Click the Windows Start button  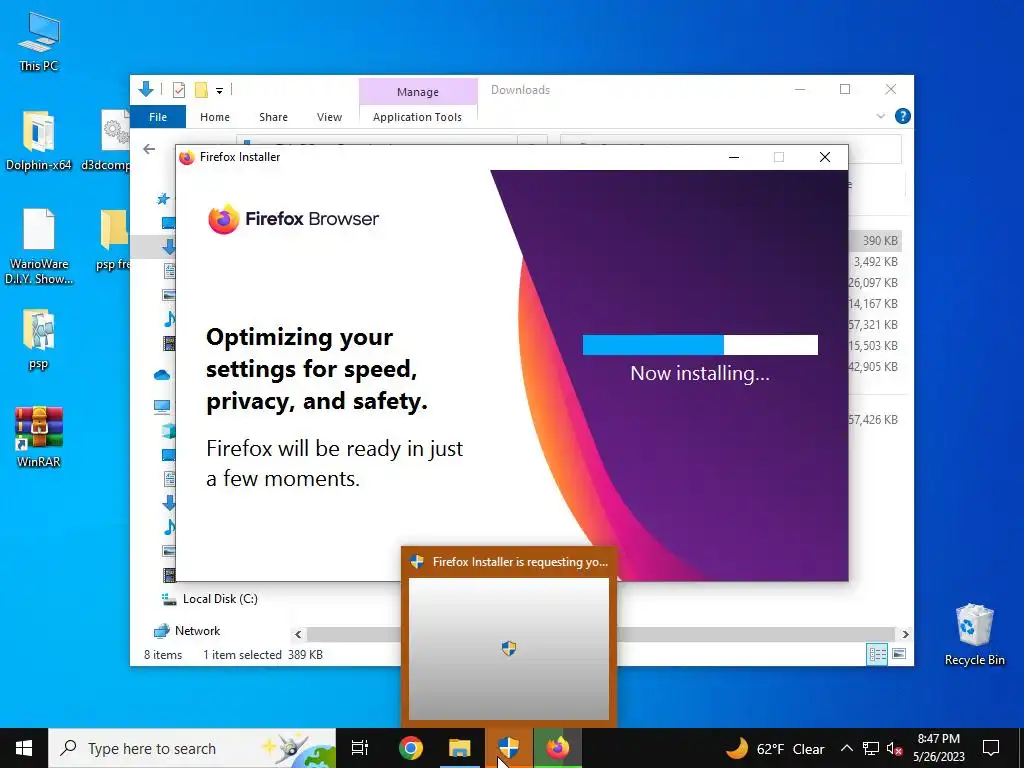(x=24, y=748)
